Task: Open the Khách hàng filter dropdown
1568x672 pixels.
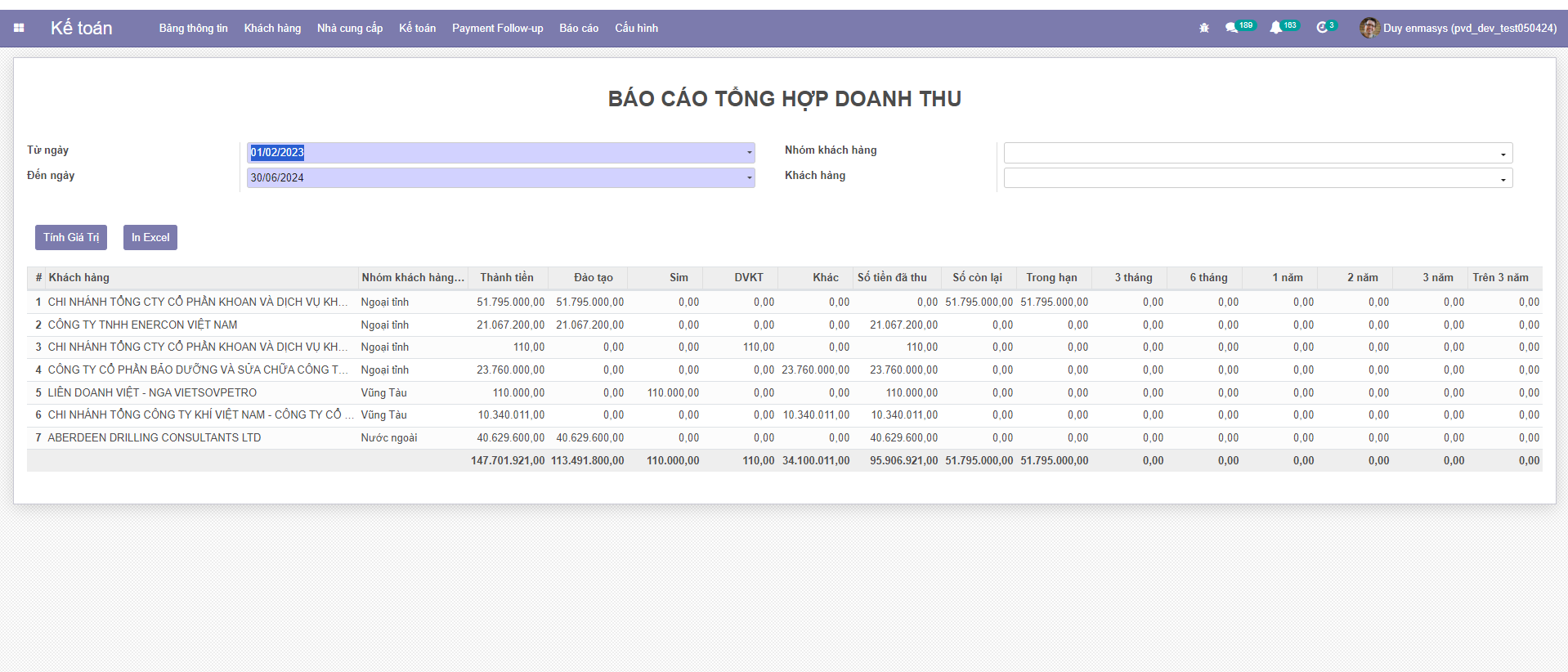Action: [x=1503, y=179]
